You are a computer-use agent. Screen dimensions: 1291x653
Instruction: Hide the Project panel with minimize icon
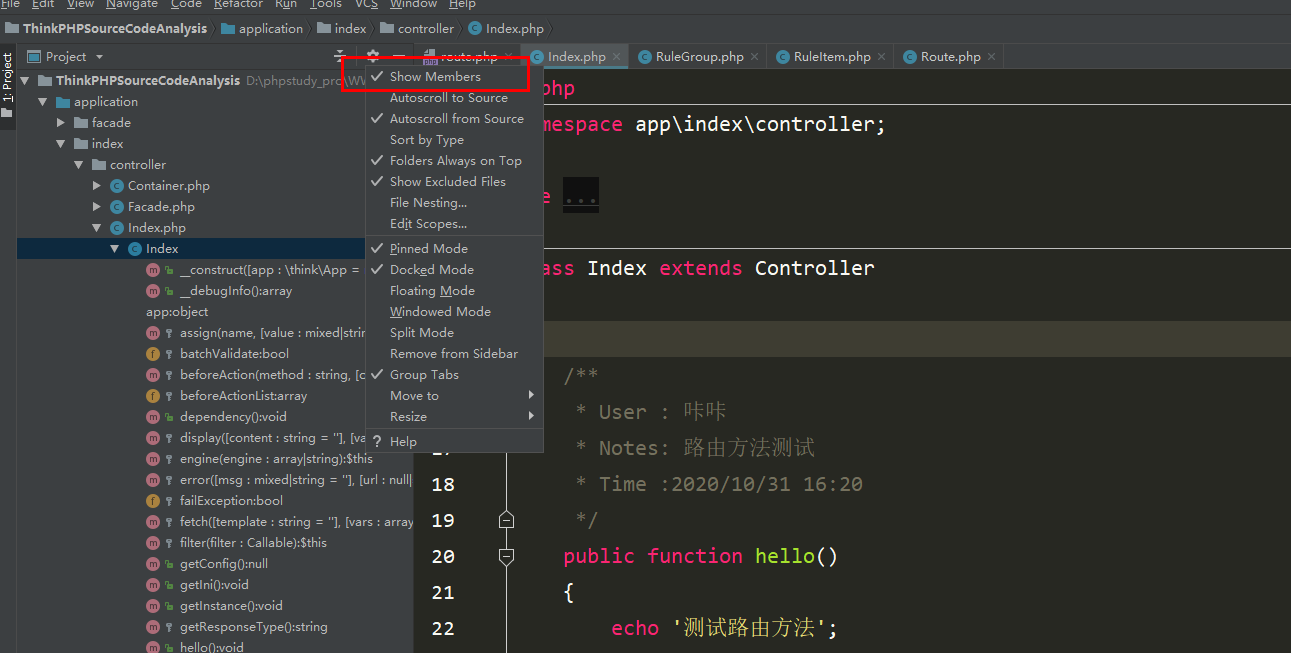pos(398,56)
